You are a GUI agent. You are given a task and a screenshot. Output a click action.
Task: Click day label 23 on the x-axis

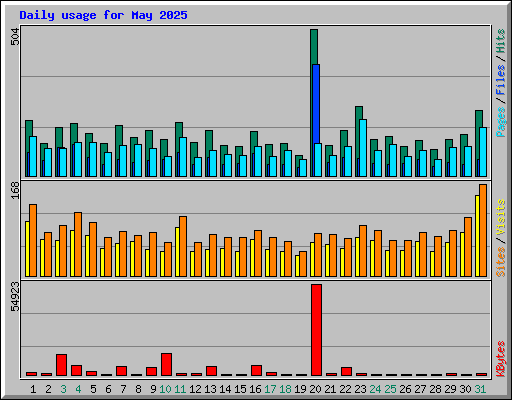coord(360,389)
